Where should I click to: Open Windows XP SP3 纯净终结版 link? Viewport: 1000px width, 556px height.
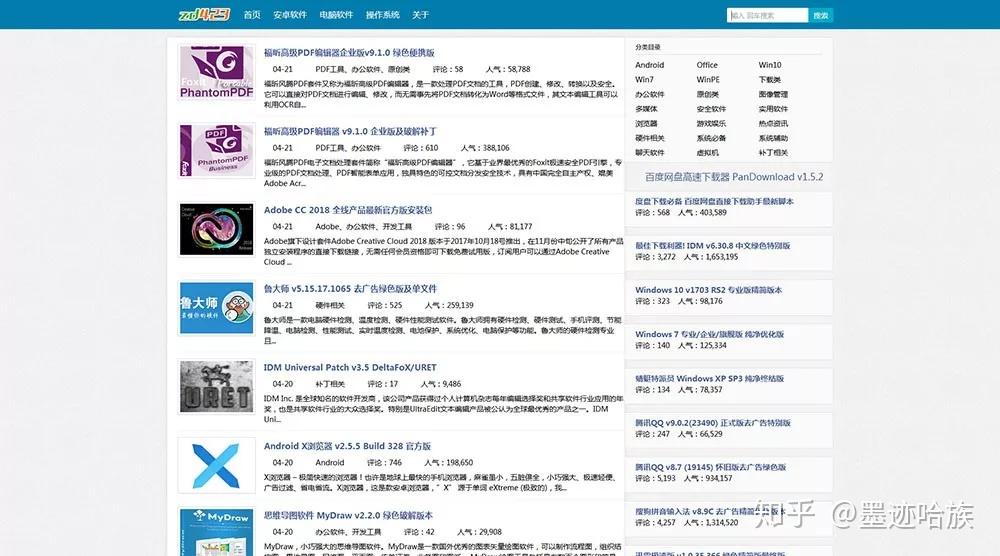click(709, 379)
